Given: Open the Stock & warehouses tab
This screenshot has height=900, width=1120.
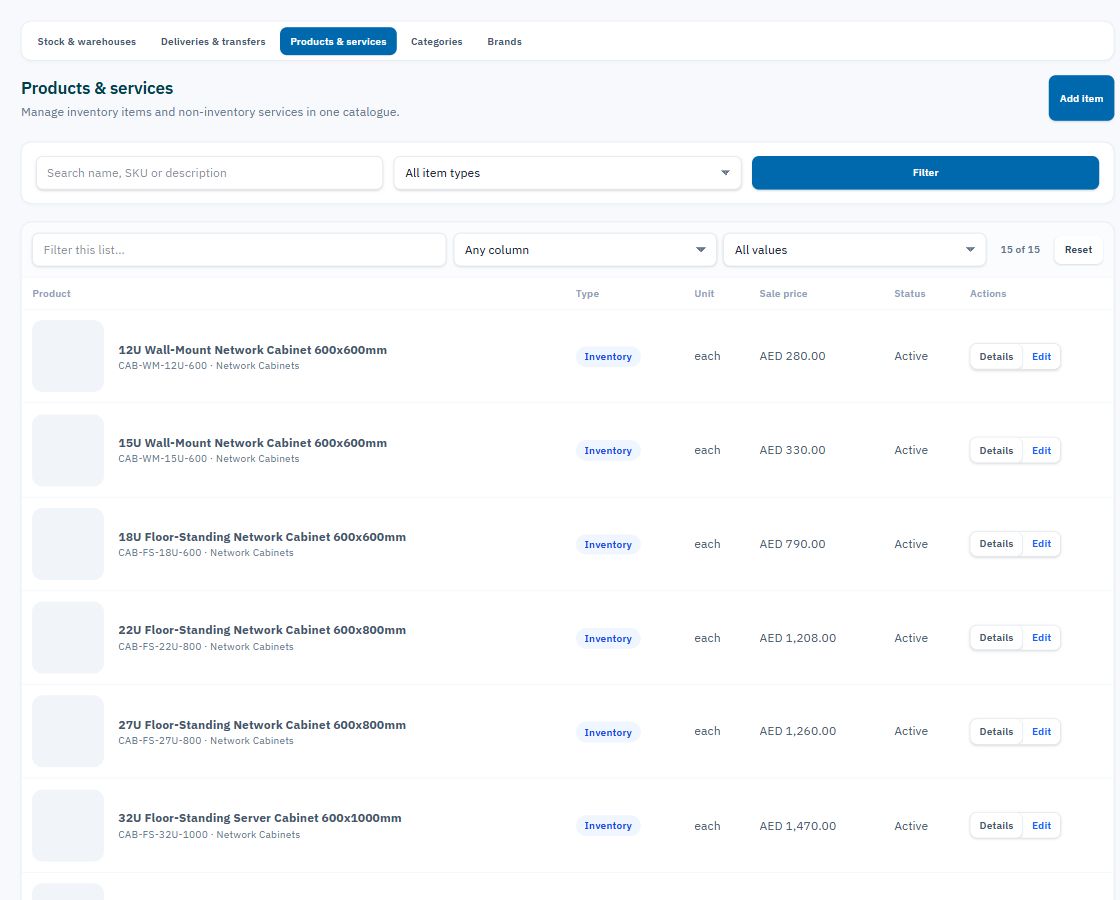Looking at the screenshot, I should [86, 41].
